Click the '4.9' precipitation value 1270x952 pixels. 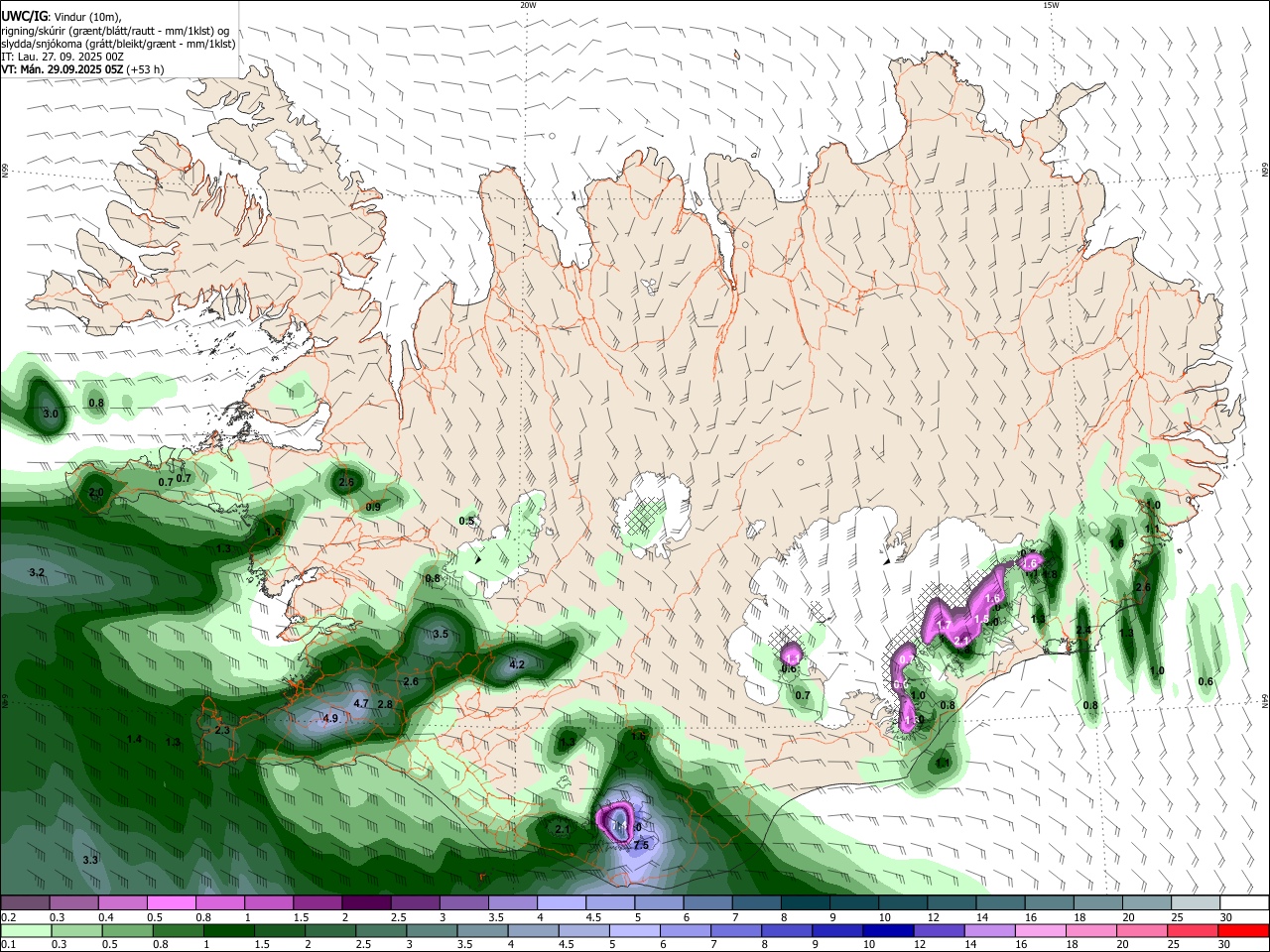point(331,719)
